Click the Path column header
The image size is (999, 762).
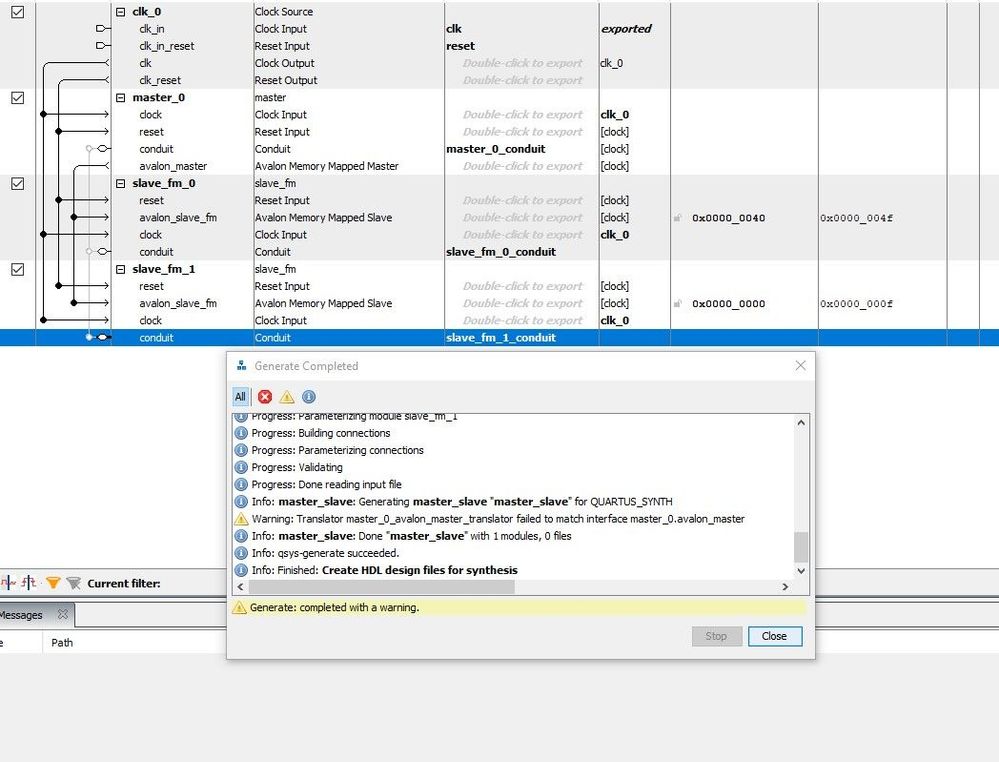pos(62,643)
